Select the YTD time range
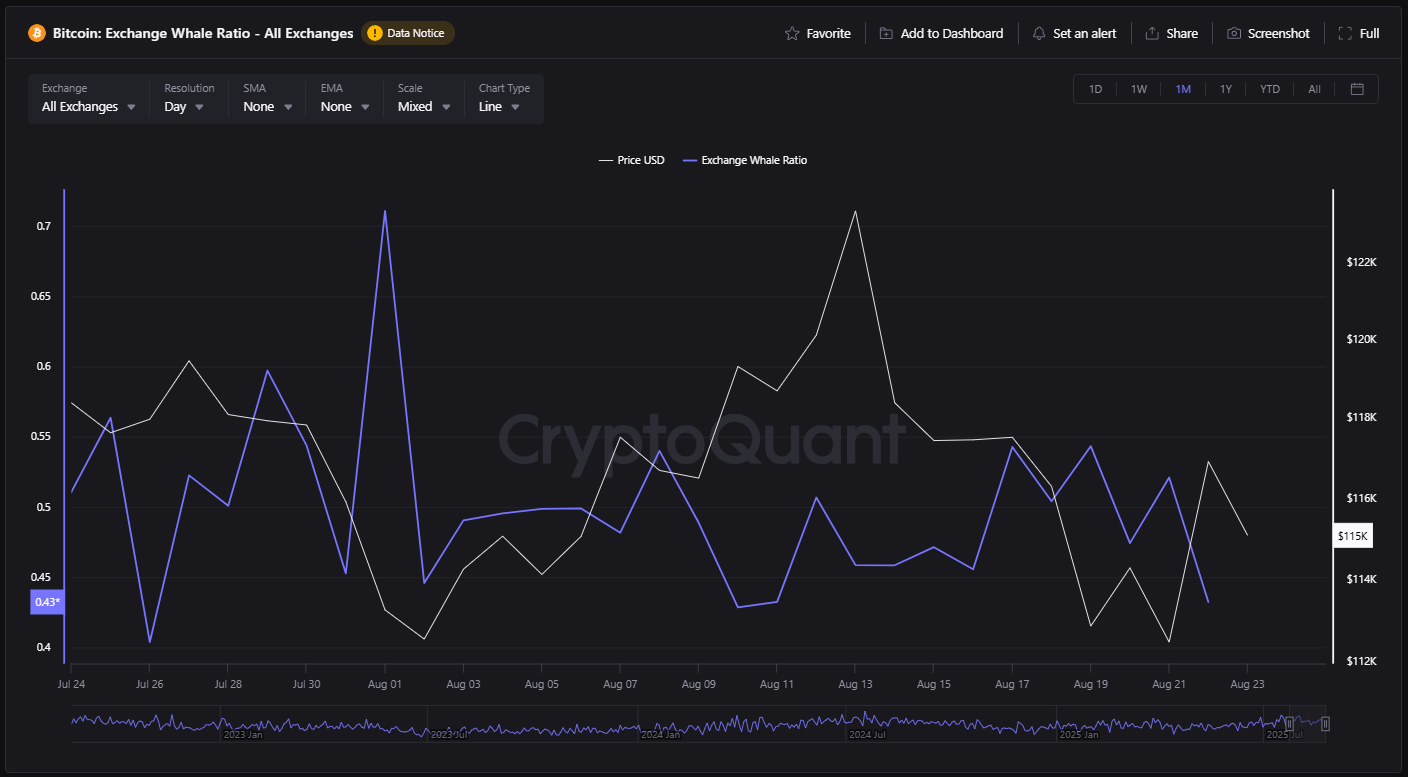The height and width of the screenshot is (777, 1408). click(x=1269, y=89)
